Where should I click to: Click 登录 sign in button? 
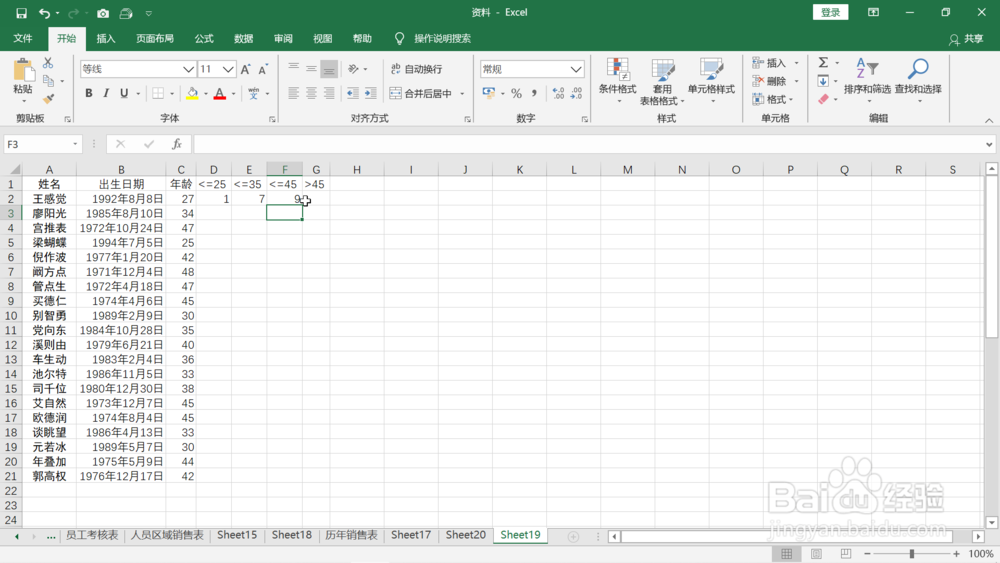[830, 12]
